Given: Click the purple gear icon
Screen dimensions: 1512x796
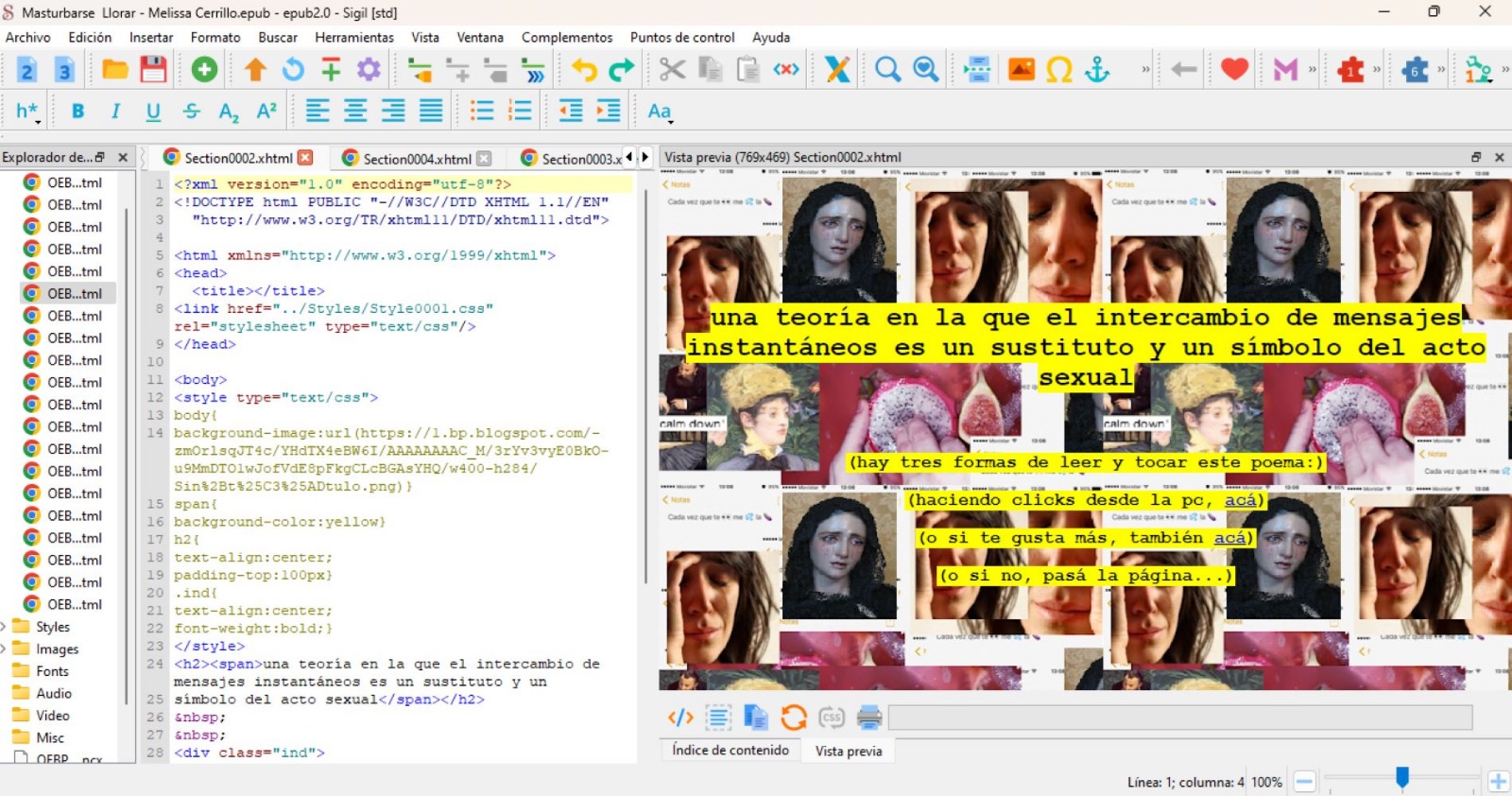Looking at the screenshot, I should pos(369,69).
